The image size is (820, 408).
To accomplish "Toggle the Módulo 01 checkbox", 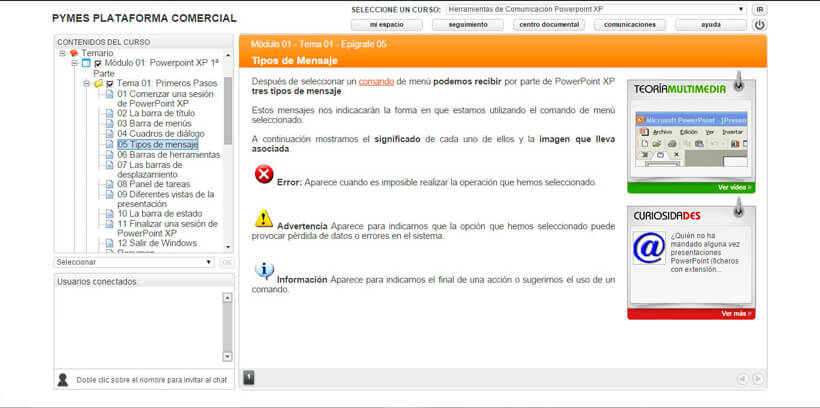I will [x=98, y=63].
